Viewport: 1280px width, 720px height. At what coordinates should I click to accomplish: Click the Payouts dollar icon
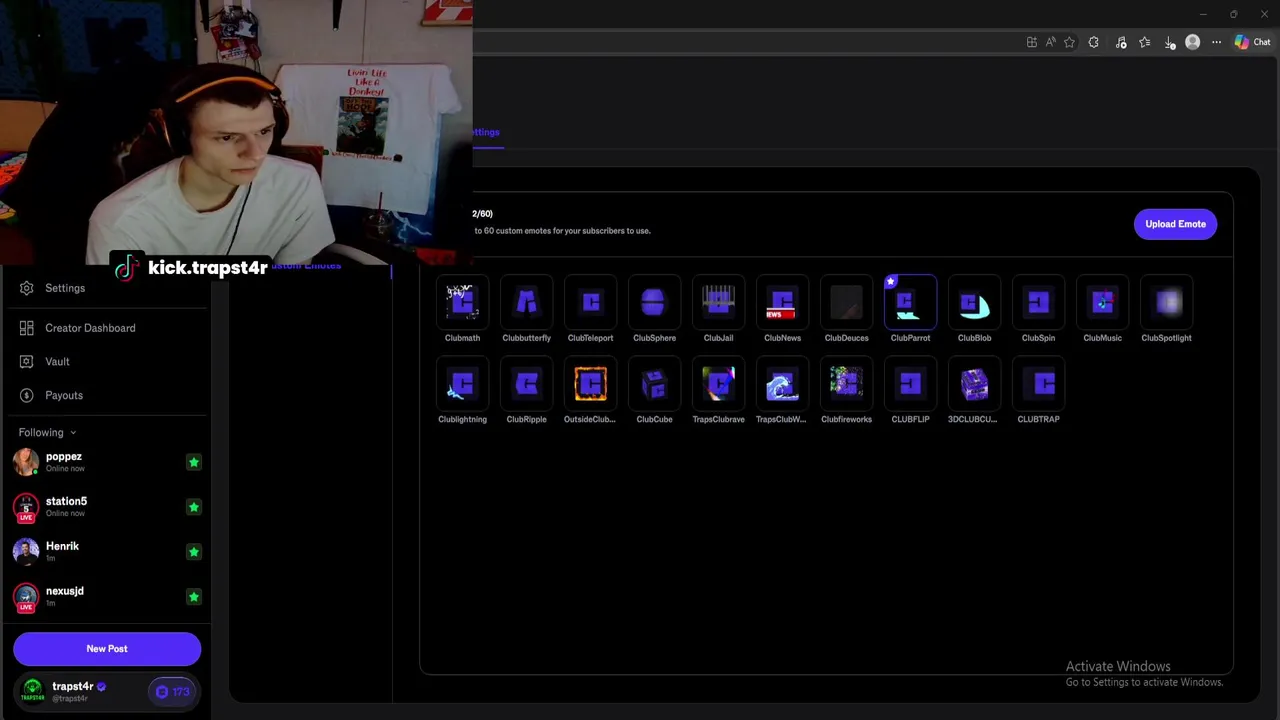point(26,395)
